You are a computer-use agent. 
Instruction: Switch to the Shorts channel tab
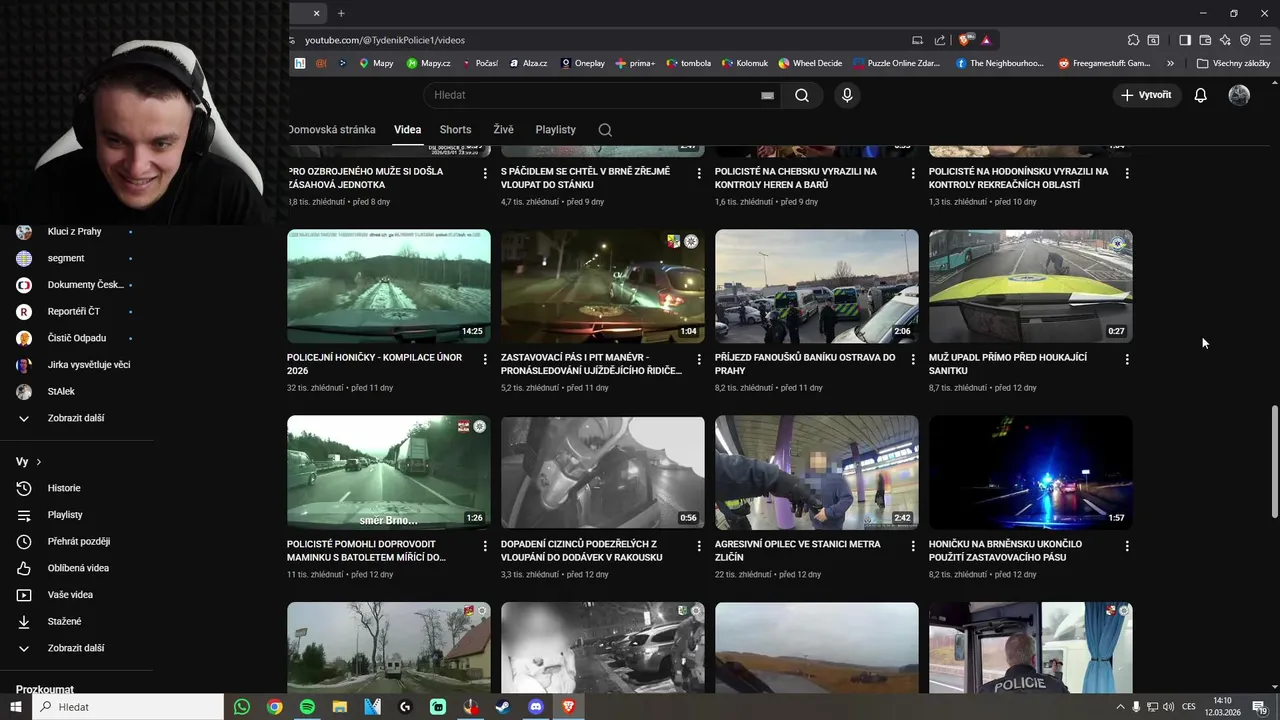point(455,130)
